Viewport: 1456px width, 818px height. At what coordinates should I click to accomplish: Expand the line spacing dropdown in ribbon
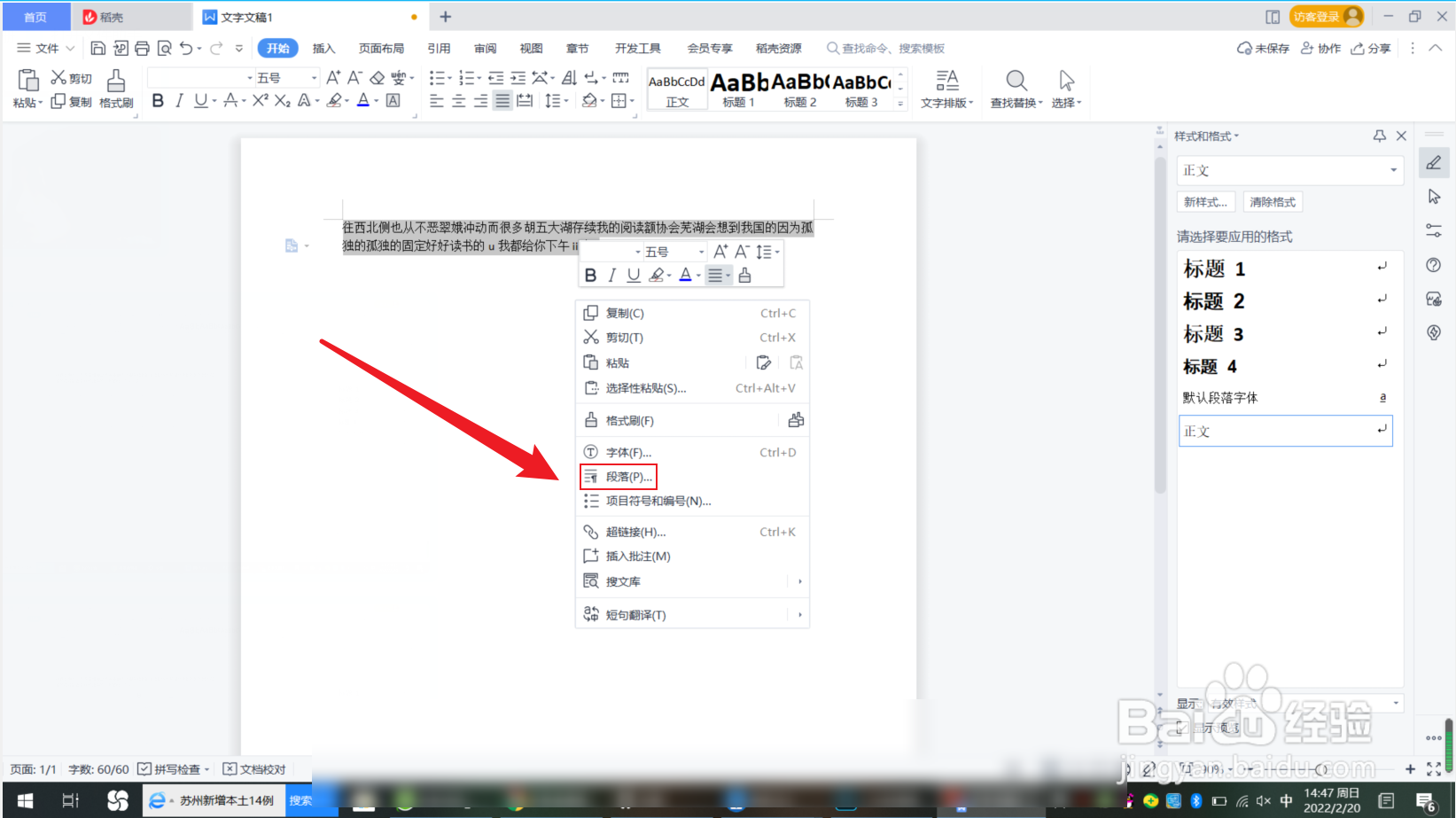coord(565,101)
